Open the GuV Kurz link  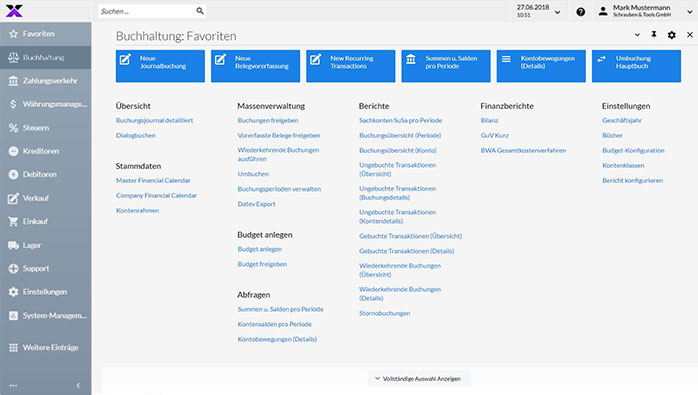495,135
